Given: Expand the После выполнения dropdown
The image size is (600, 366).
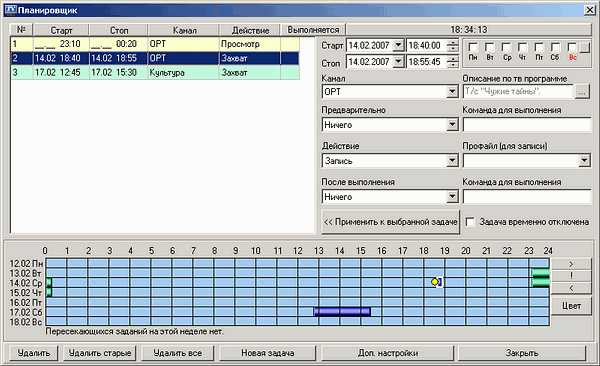Looking at the screenshot, I should coord(452,197).
